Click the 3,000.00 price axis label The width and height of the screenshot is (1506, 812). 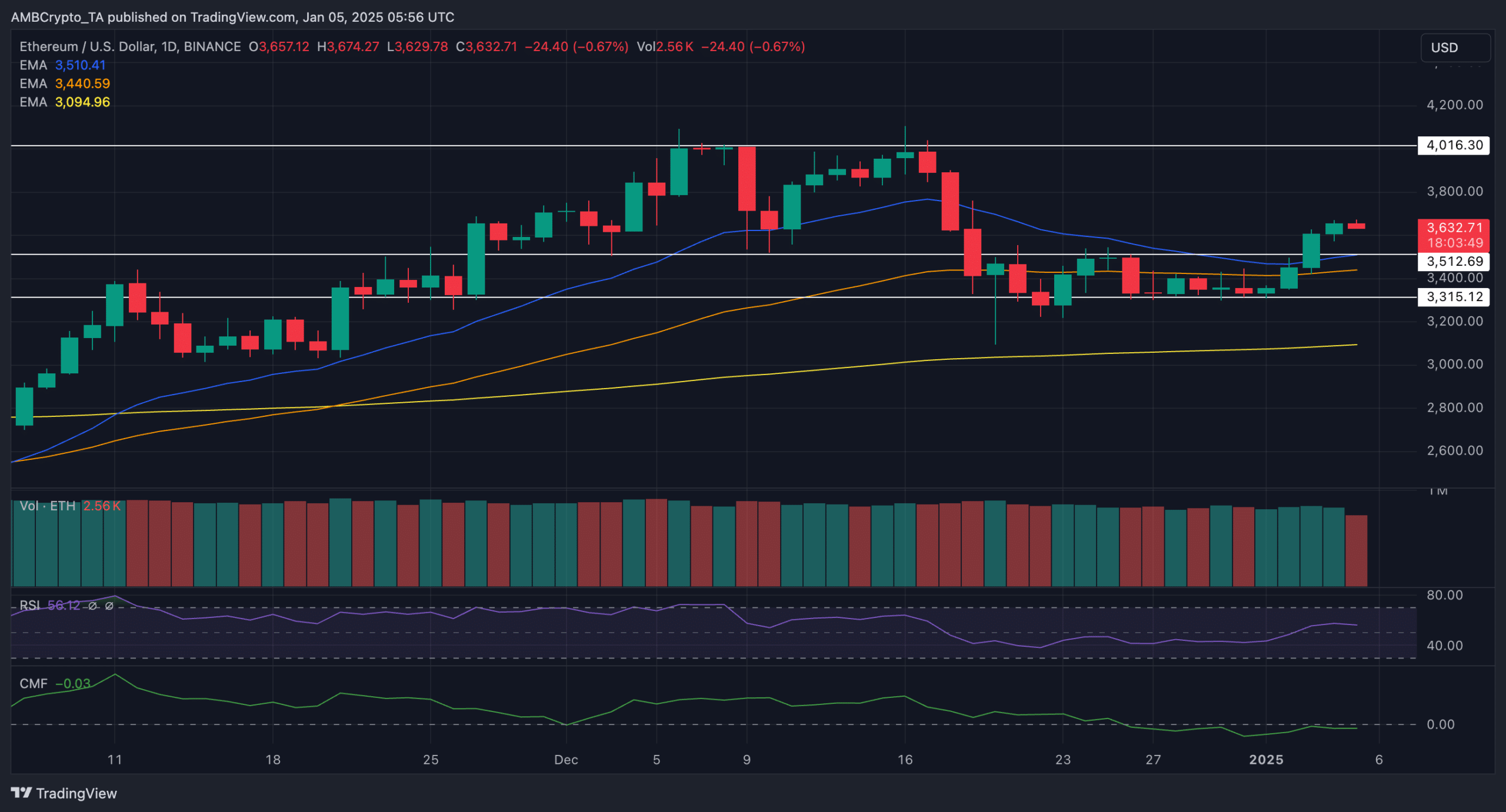click(1455, 364)
